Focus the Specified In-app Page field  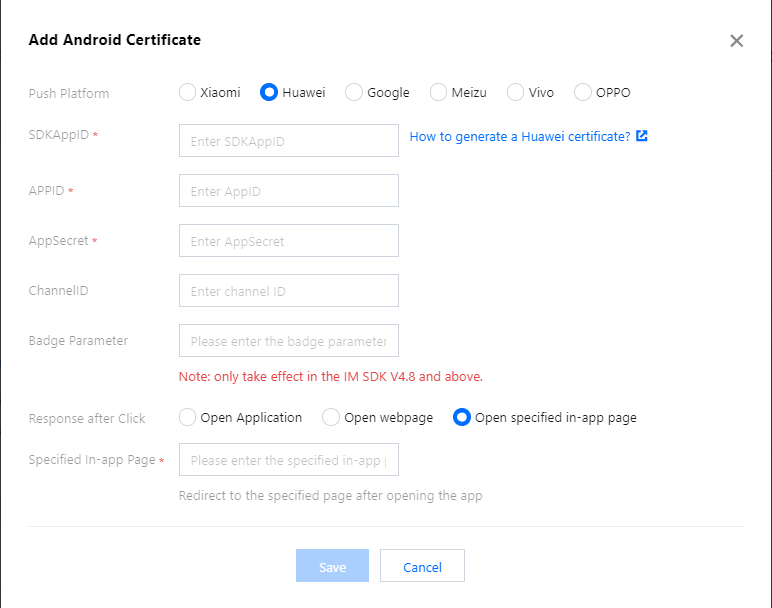pos(289,460)
